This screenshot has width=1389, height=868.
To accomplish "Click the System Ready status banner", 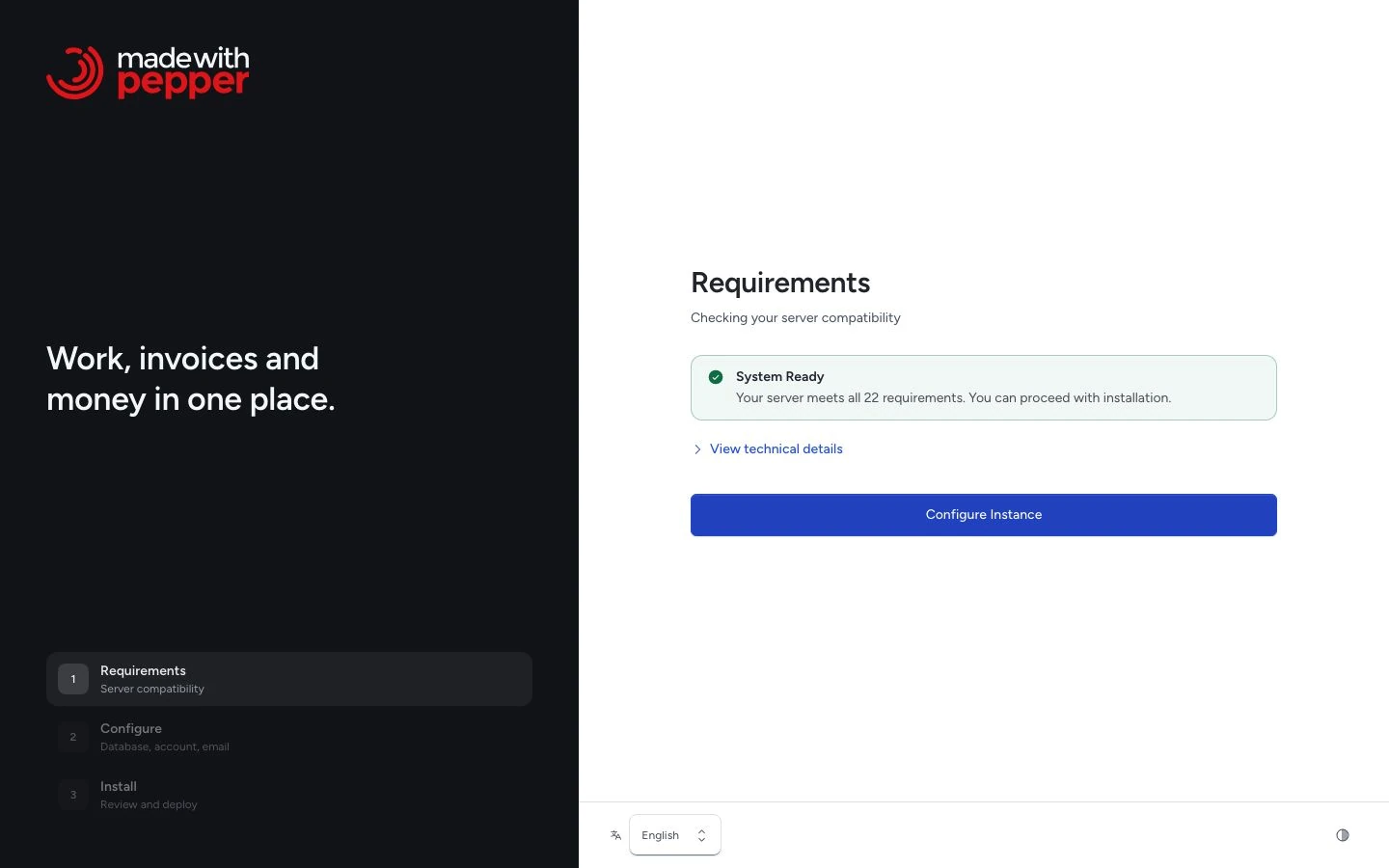I will point(984,388).
